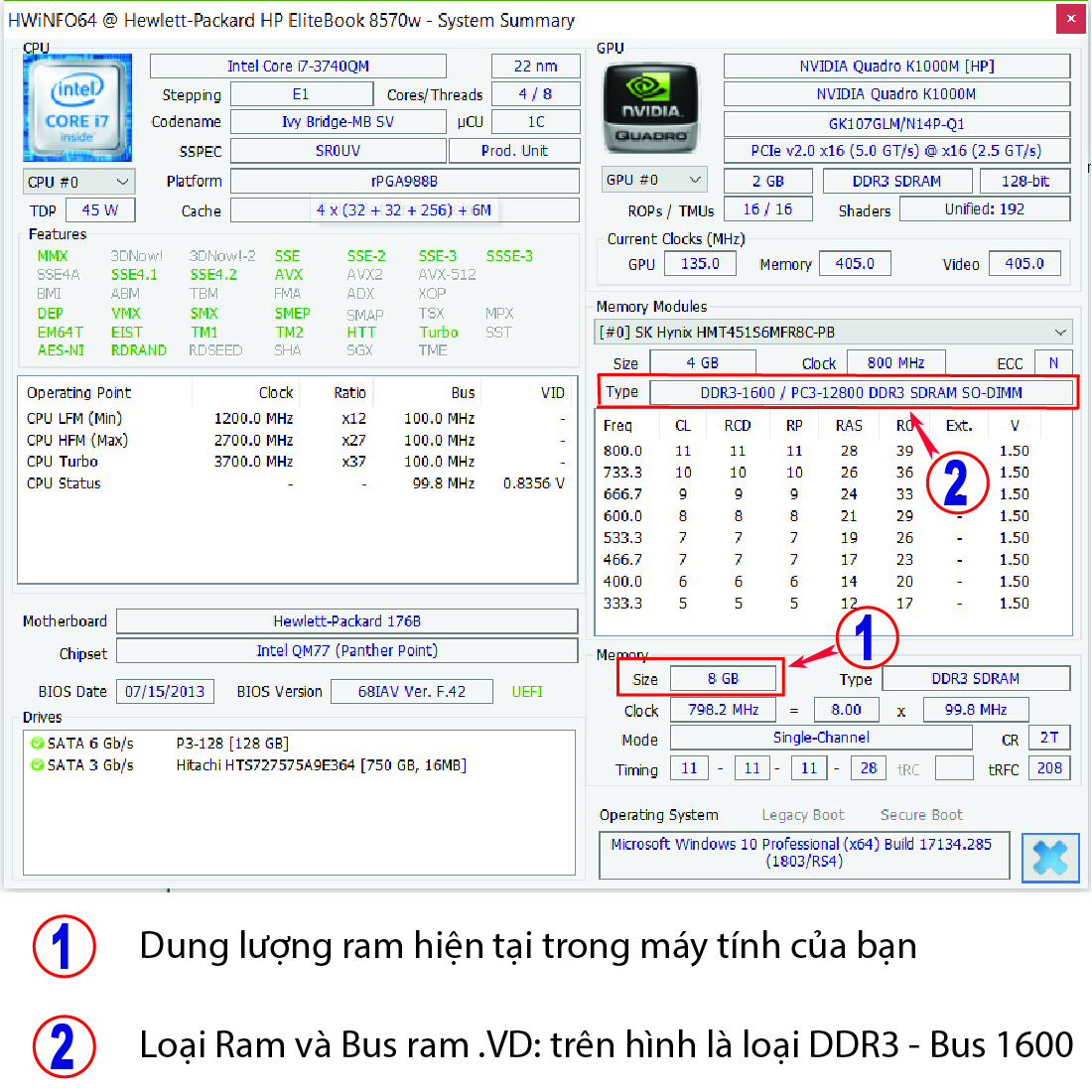
Task: Click the 8 GB total memory size
Action: point(723,679)
